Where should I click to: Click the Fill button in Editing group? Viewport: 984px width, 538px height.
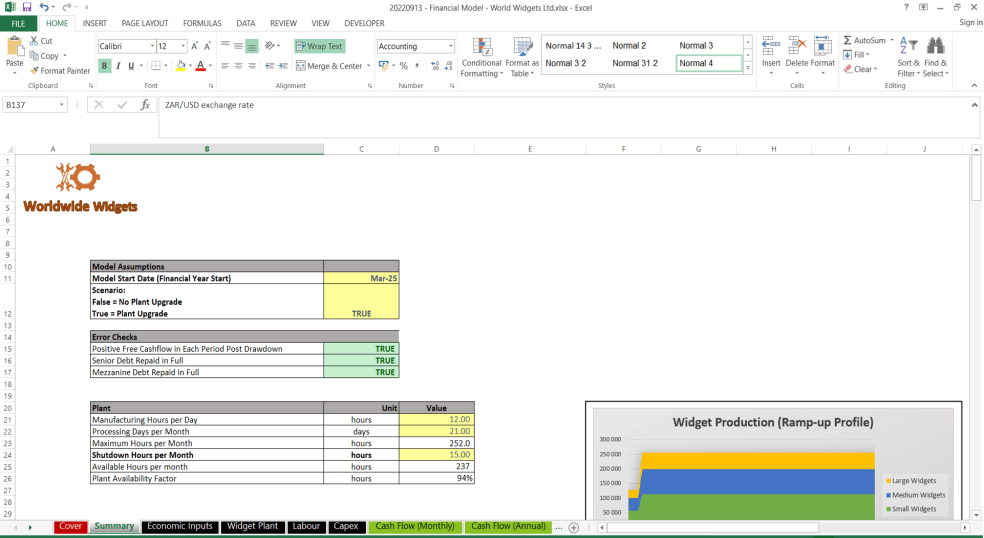pyautogui.click(x=856, y=55)
